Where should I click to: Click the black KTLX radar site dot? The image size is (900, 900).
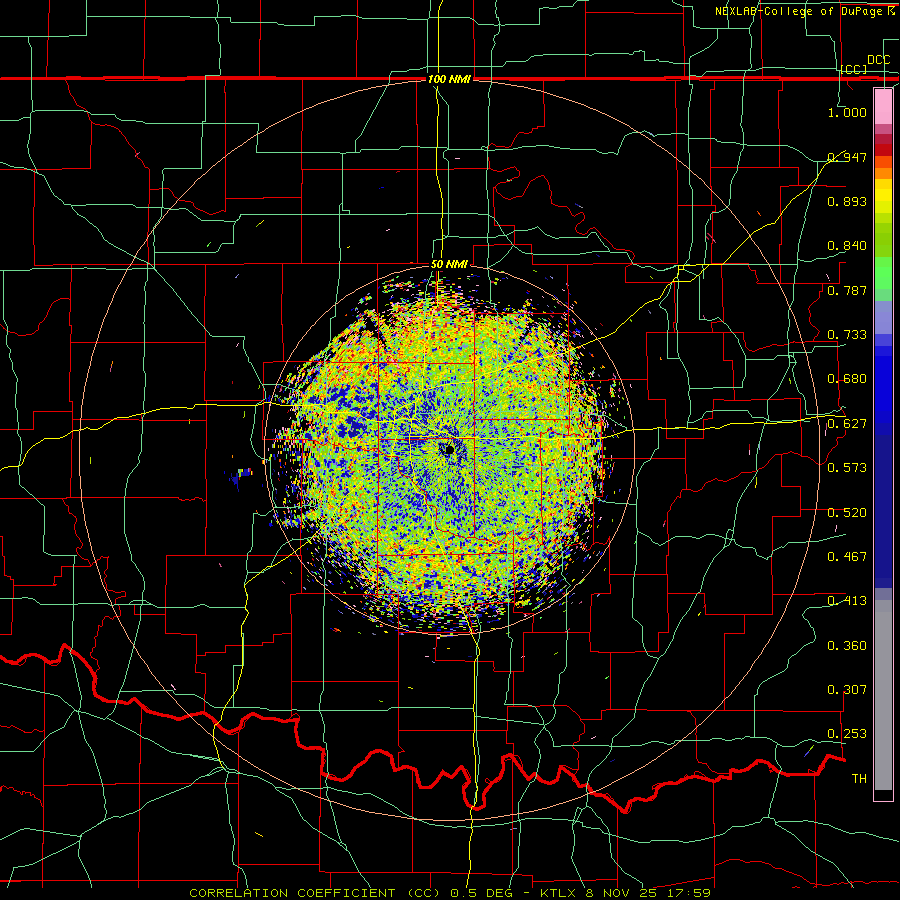coord(450,449)
